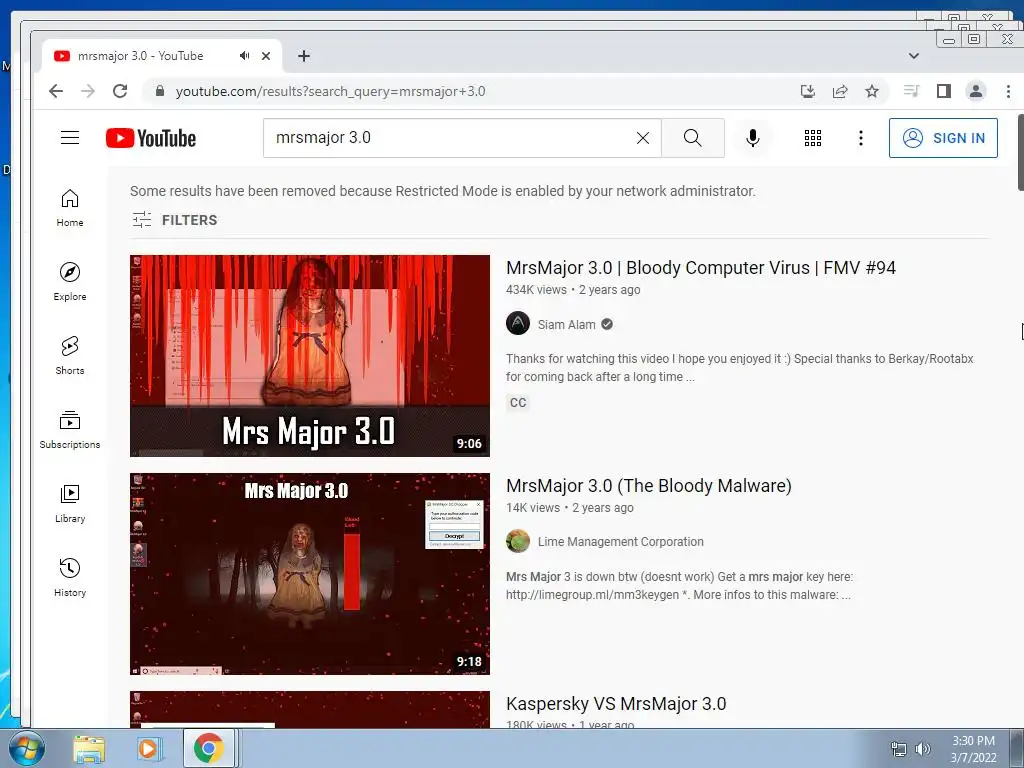The image size is (1024, 768).
Task: Toggle the Chrome side panel icon
Action: (944, 91)
